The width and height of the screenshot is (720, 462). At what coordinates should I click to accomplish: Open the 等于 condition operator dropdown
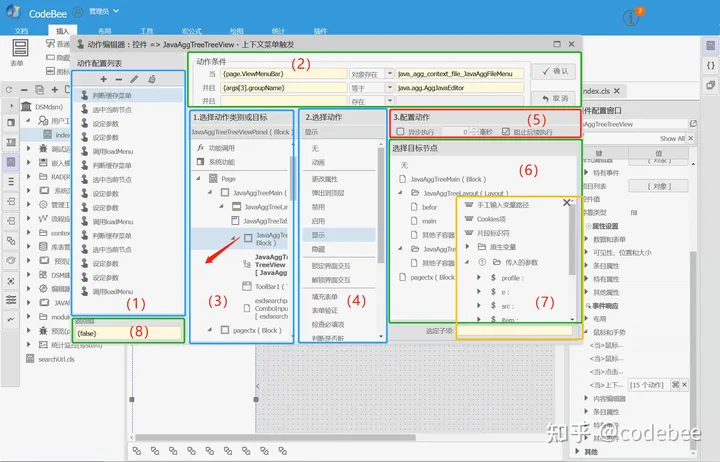click(389, 88)
